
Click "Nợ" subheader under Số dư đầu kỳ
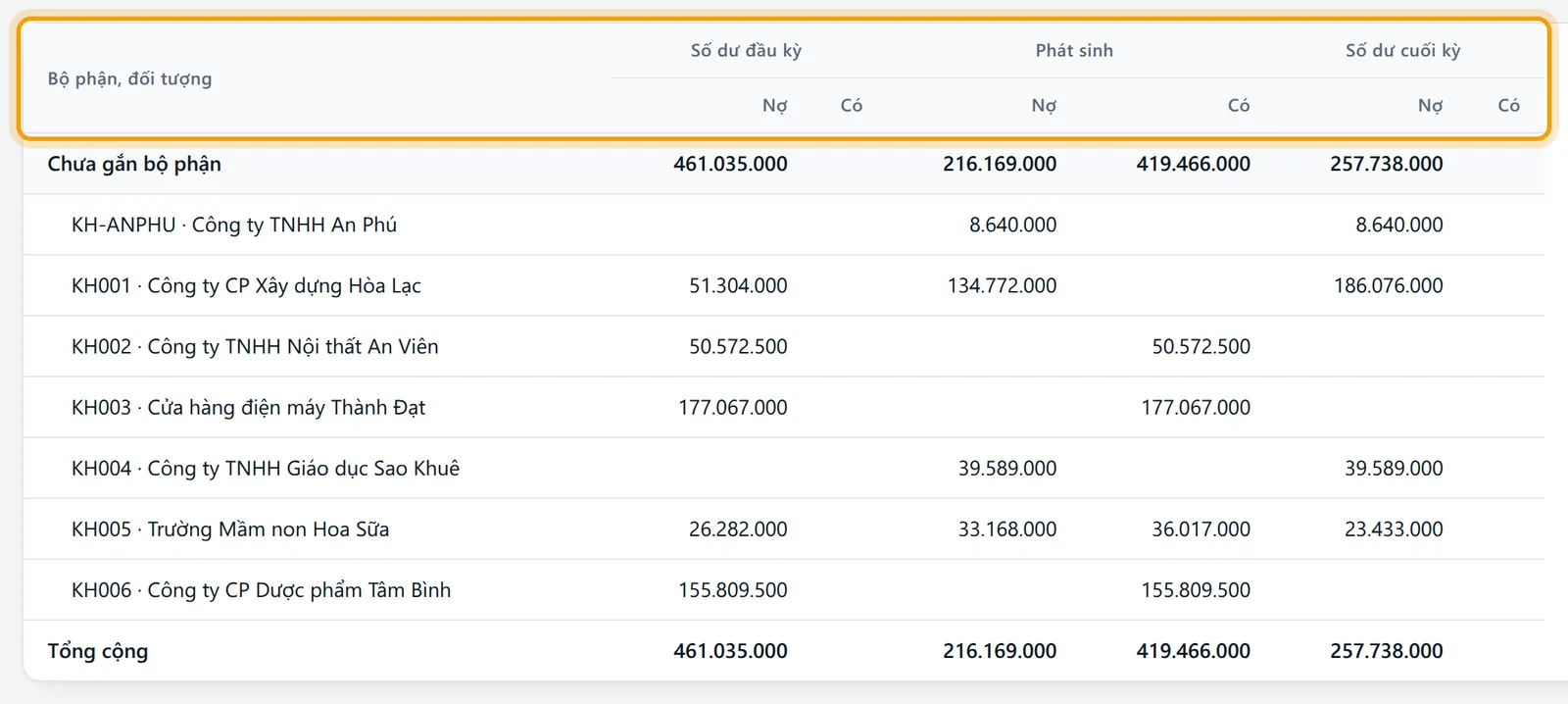click(774, 105)
